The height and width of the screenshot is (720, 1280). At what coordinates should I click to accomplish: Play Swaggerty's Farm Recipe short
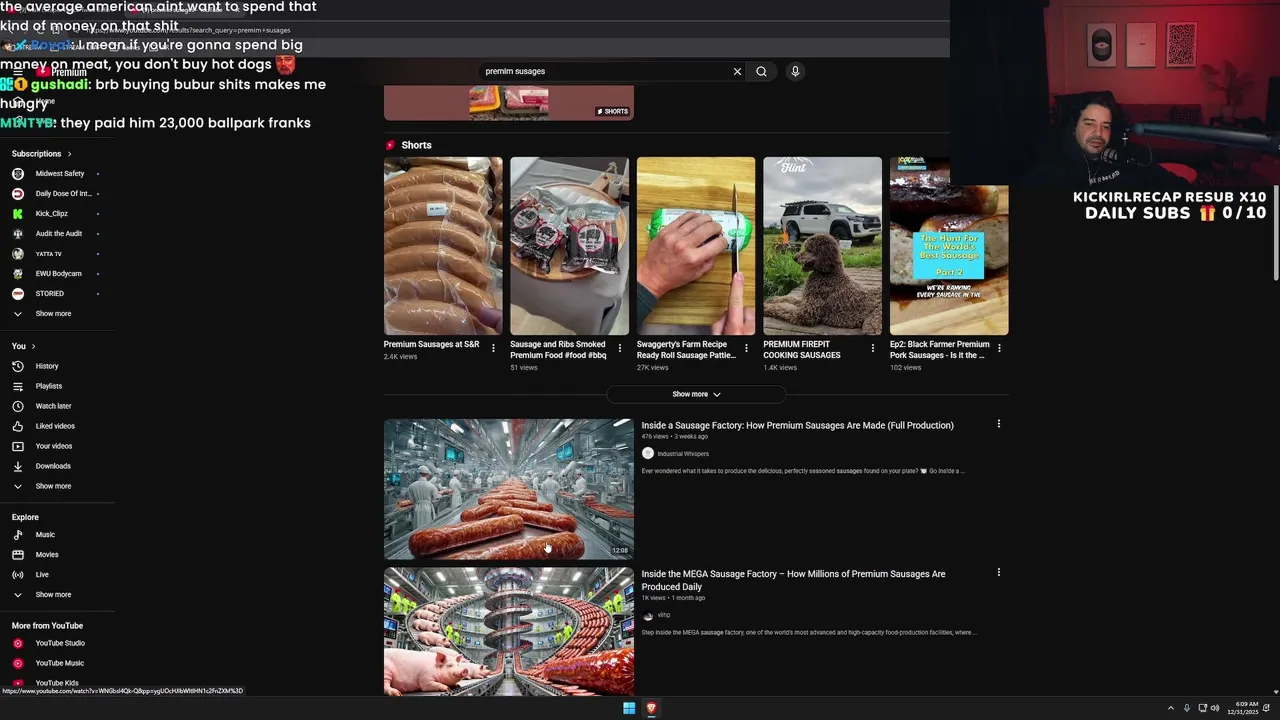(x=696, y=246)
